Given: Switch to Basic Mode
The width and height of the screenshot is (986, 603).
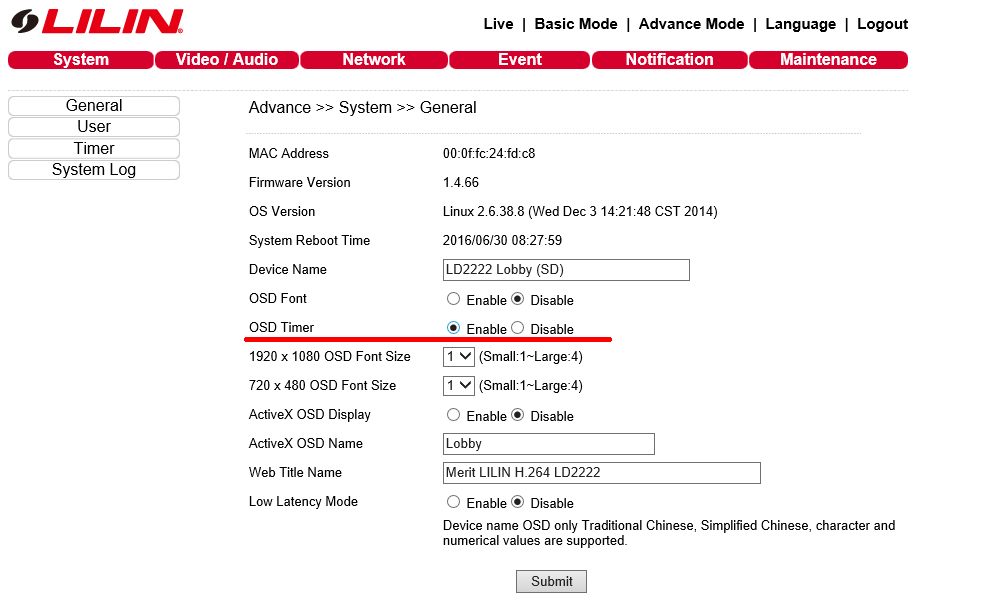Looking at the screenshot, I should coord(576,24).
